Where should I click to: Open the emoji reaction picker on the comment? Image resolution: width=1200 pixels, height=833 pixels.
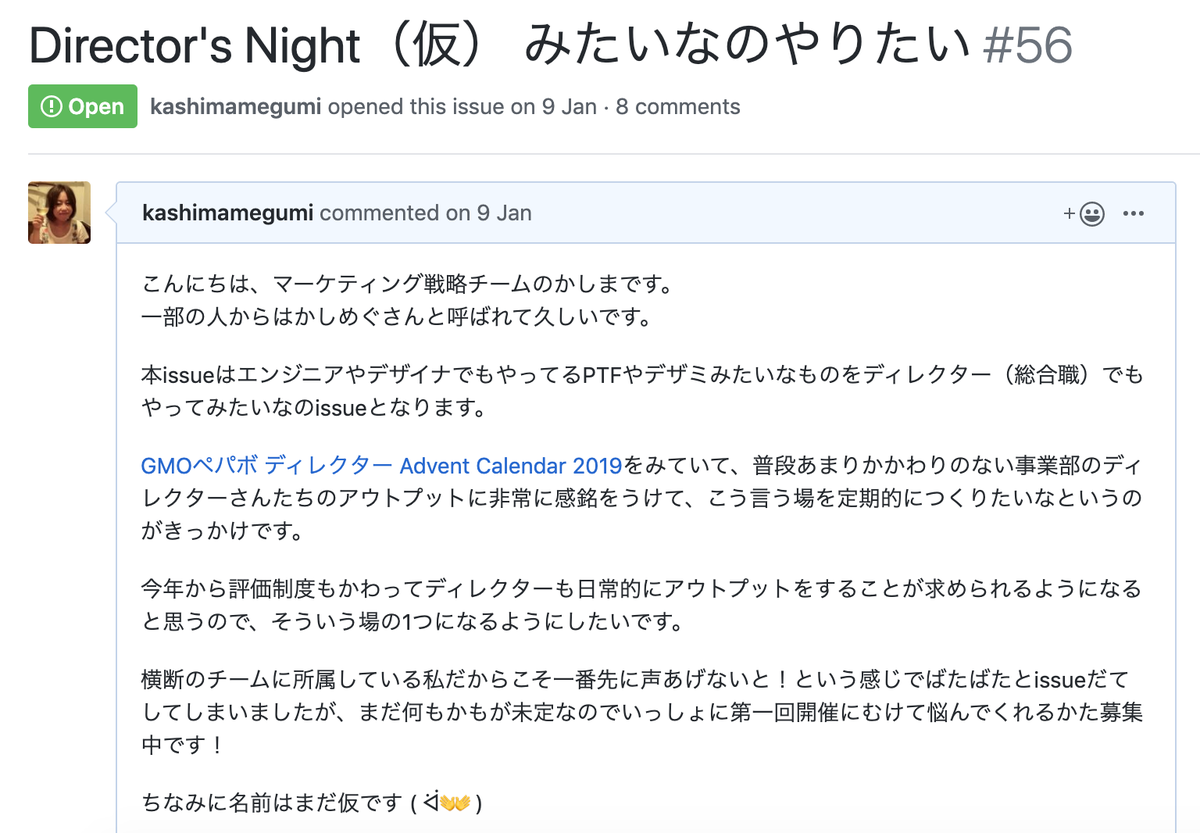(x=1090, y=214)
